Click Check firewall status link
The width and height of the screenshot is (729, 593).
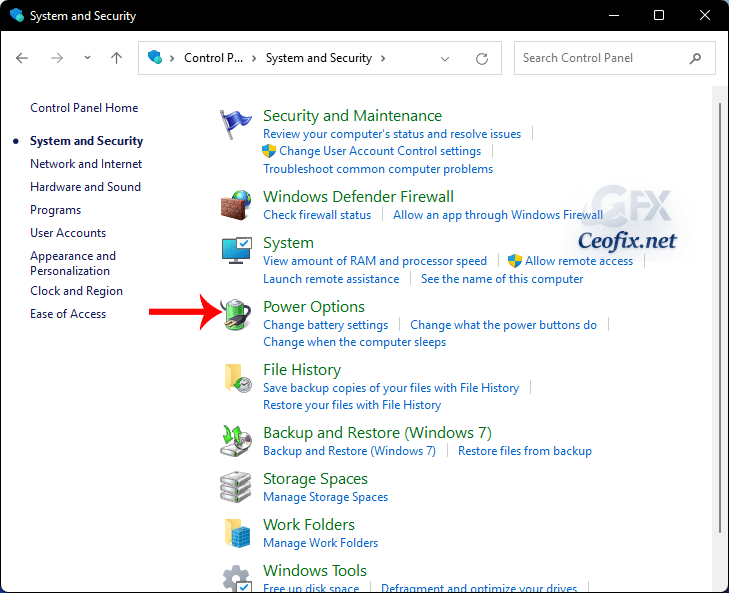click(317, 215)
